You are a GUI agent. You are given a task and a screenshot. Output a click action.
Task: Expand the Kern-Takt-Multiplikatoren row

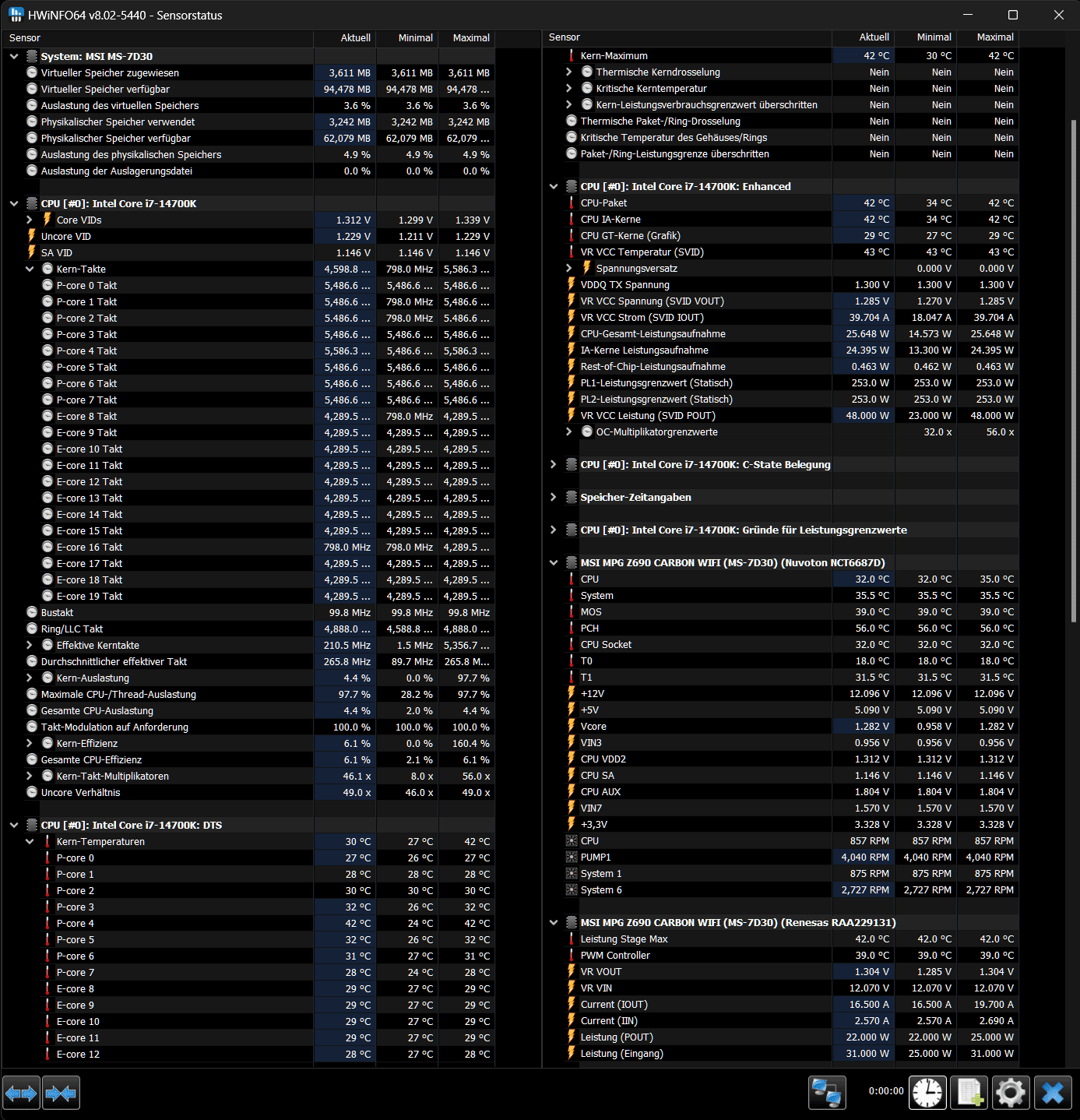(x=30, y=776)
